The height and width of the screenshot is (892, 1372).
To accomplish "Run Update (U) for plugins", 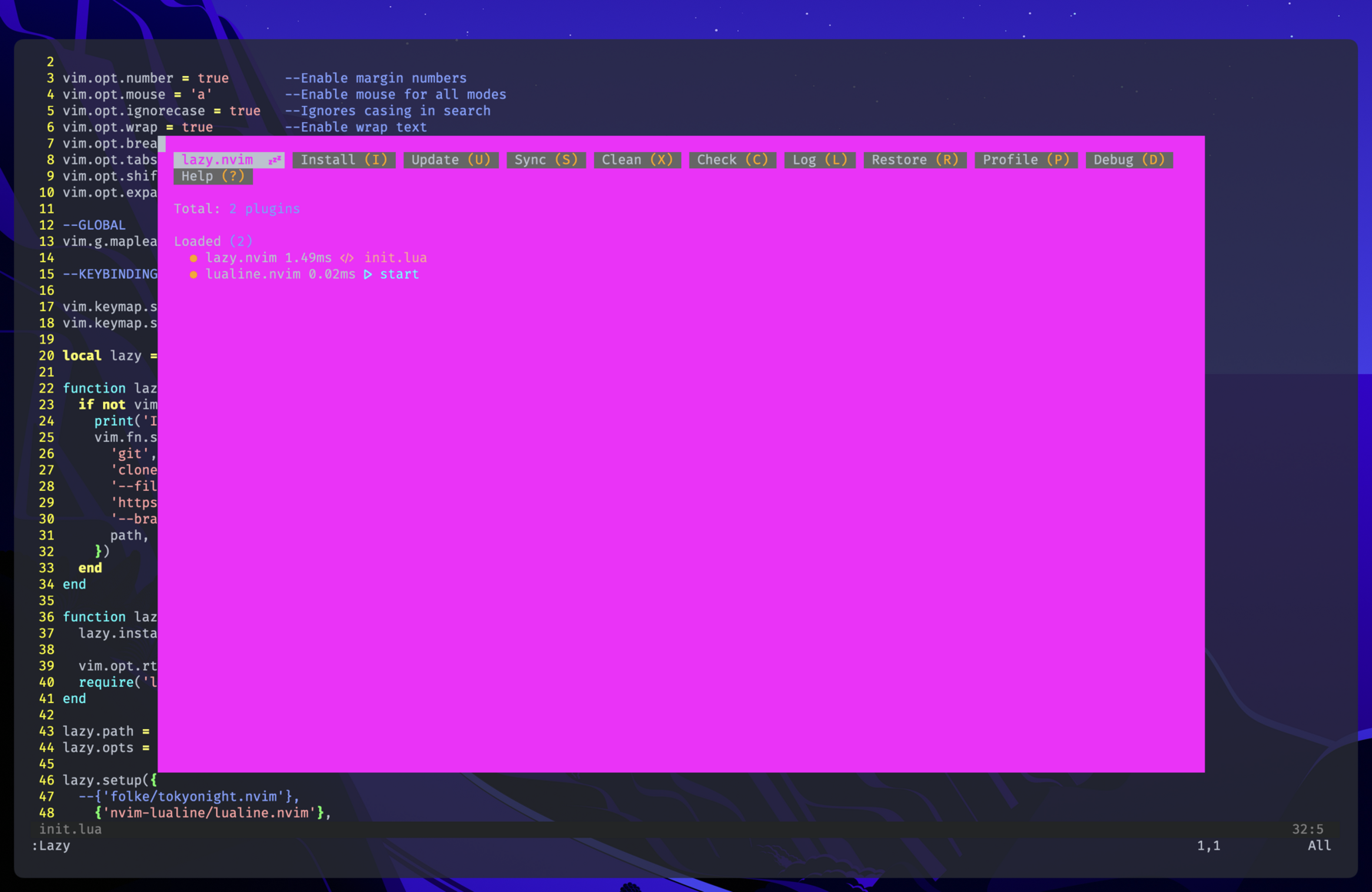I will [x=450, y=160].
